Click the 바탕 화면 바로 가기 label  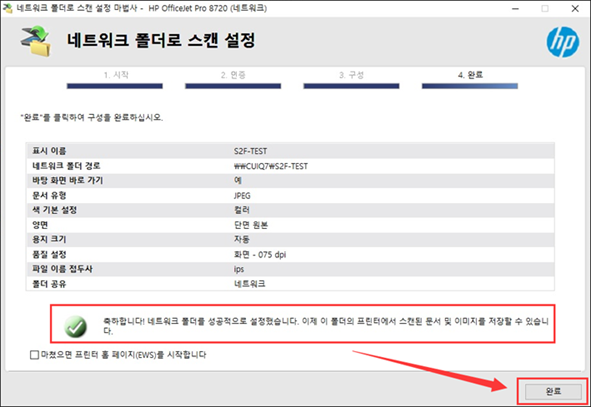coord(67,181)
